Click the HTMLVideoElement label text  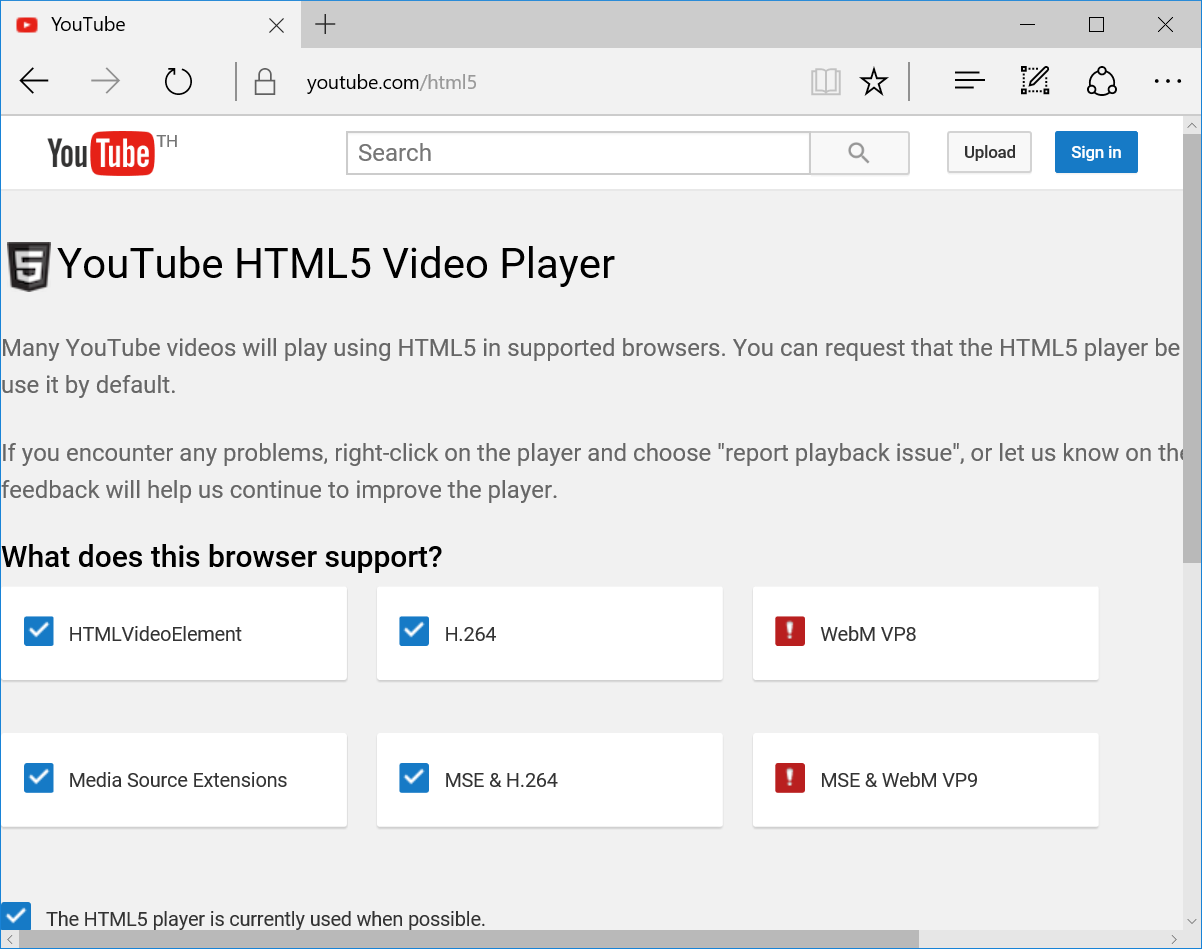point(155,634)
